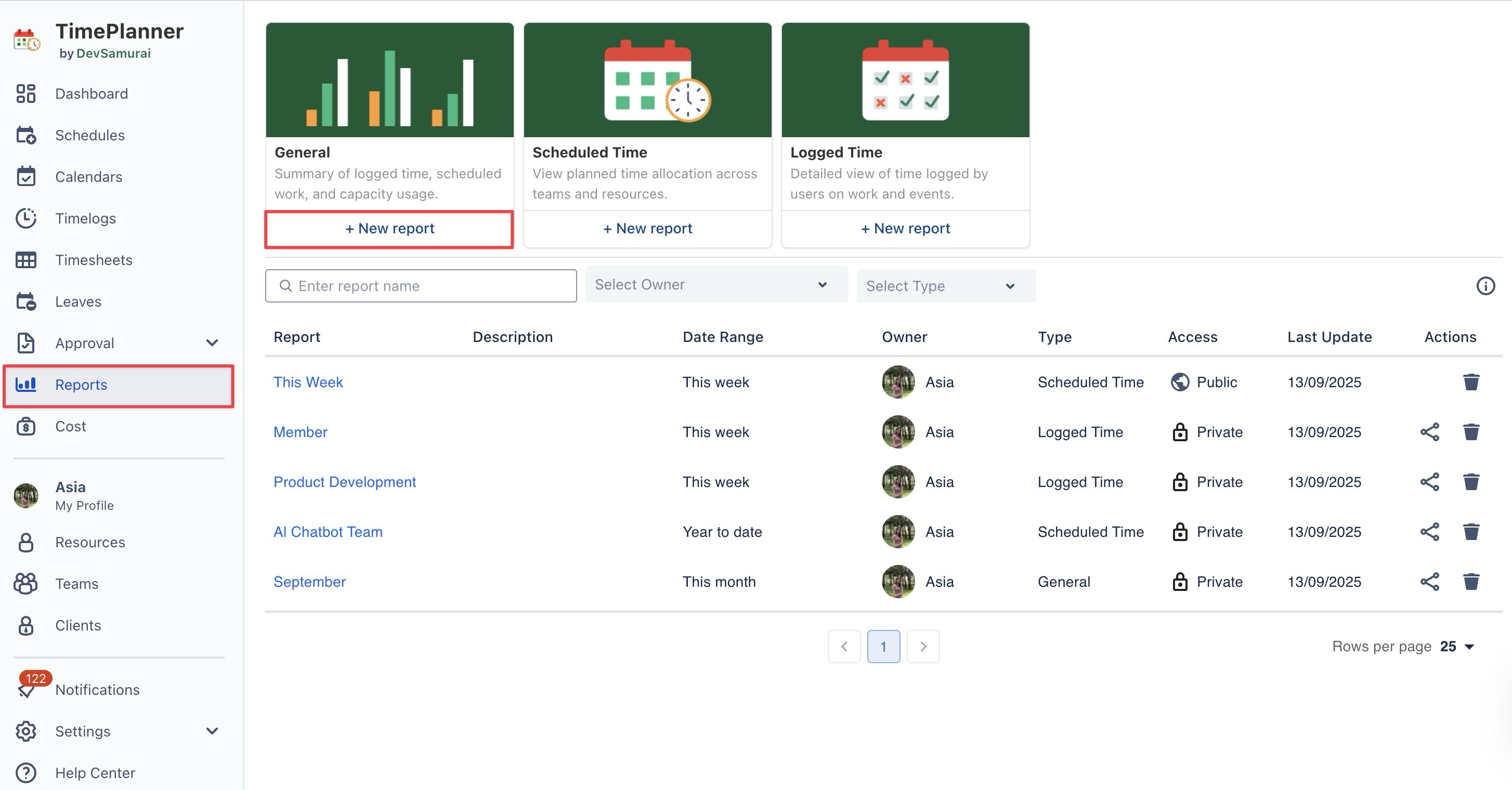Viewport: 1512px width, 790px height.
Task: Open the Select Type dropdown
Action: pos(946,286)
